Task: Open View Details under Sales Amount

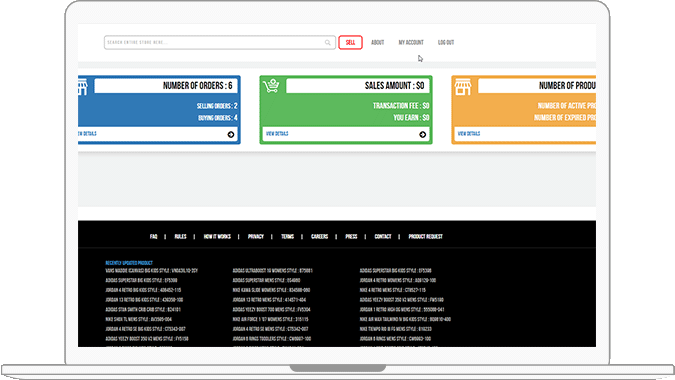Action: 277,134
